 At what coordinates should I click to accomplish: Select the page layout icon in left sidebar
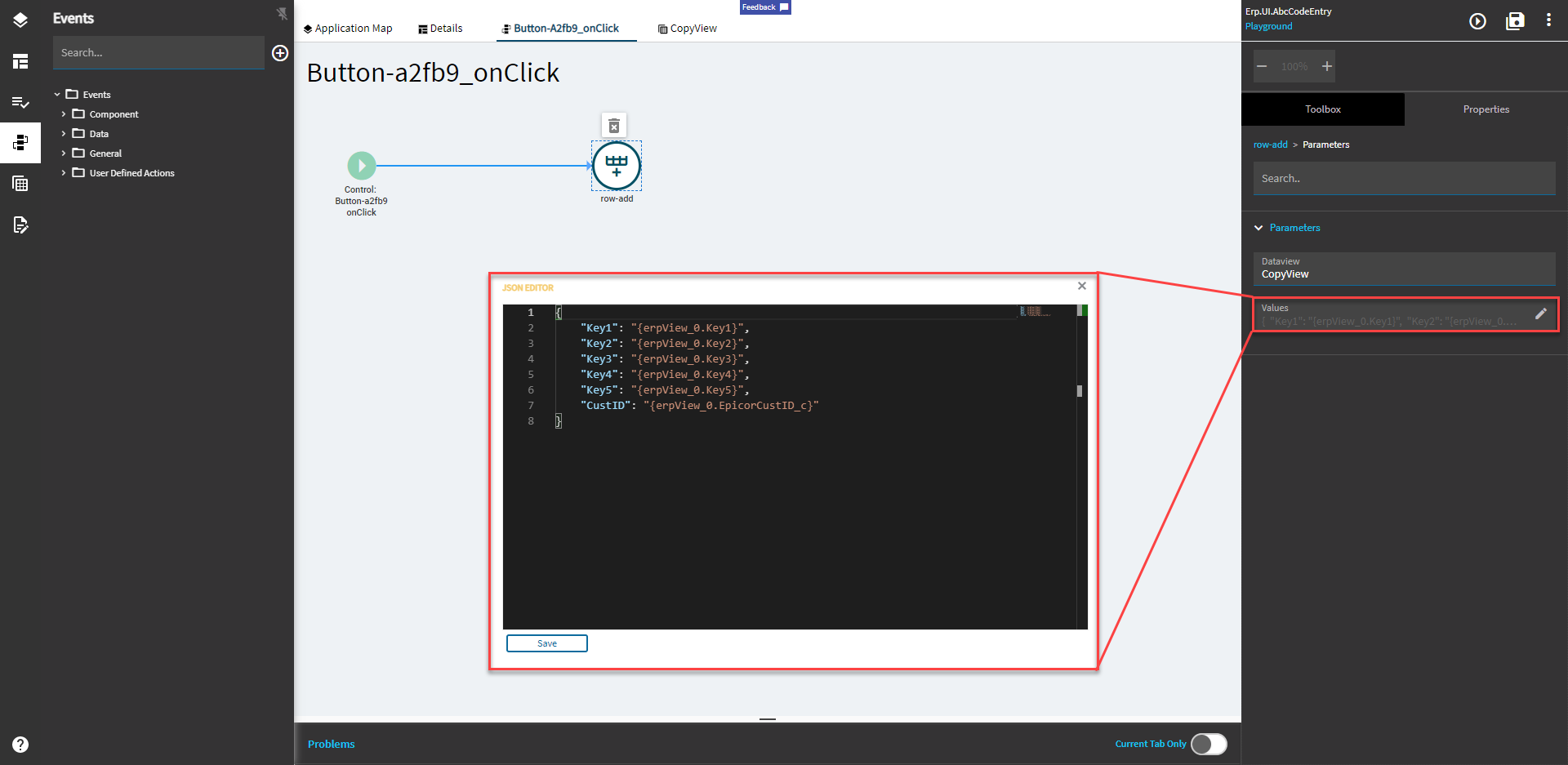[20, 61]
